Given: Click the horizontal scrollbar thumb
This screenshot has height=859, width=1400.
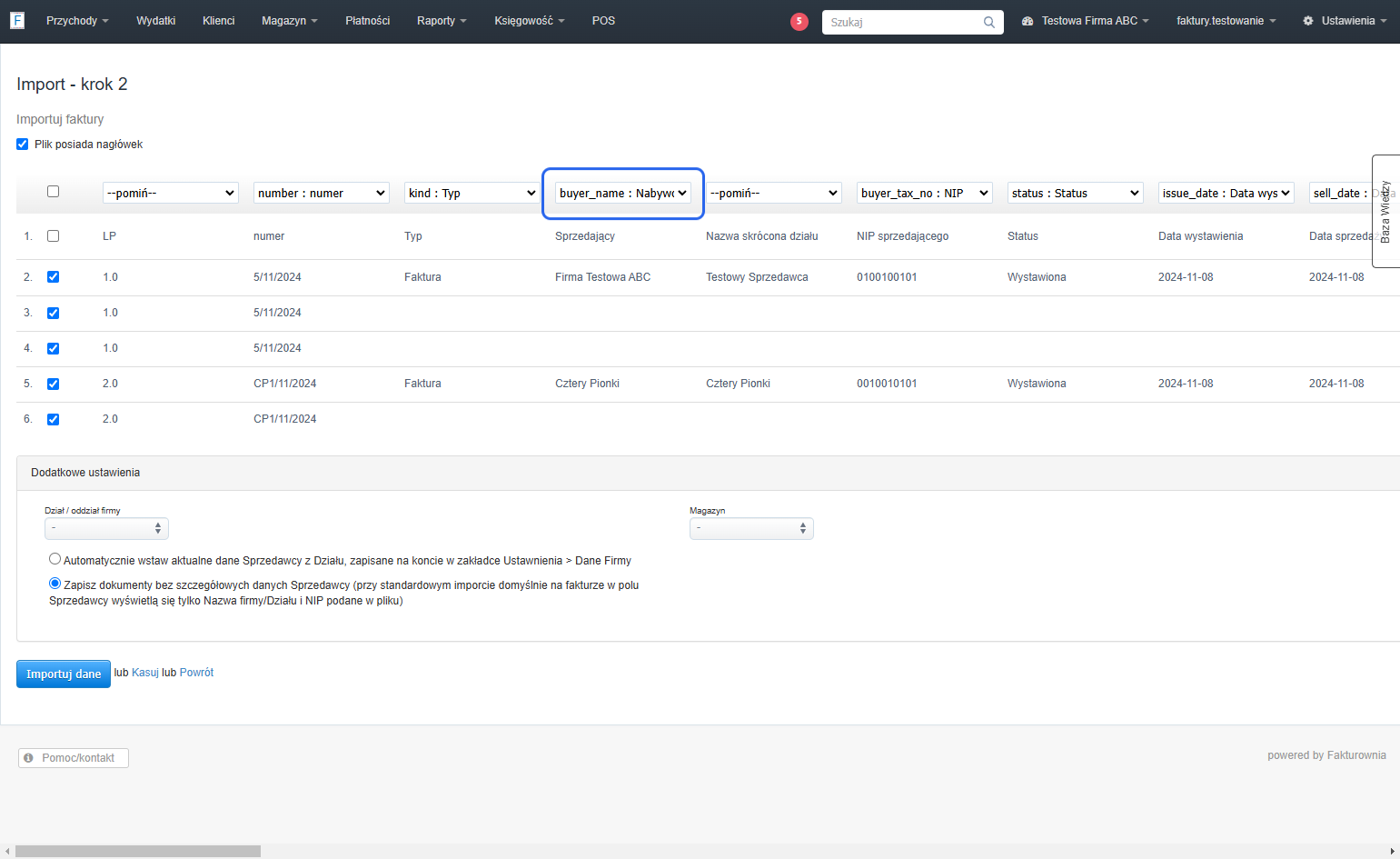Looking at the screenshot, I should point(138,852).
